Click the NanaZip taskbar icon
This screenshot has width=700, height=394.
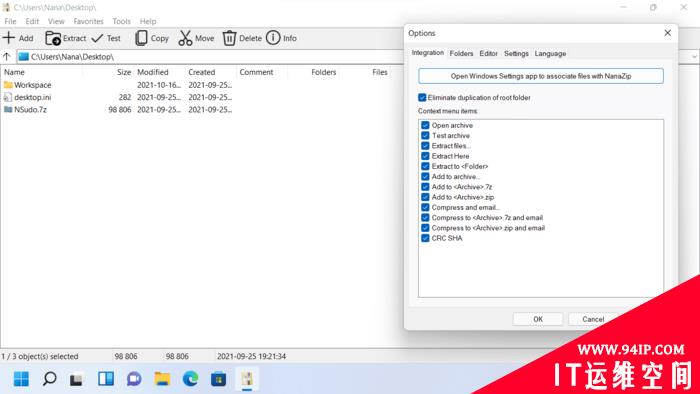click(247, 379)
